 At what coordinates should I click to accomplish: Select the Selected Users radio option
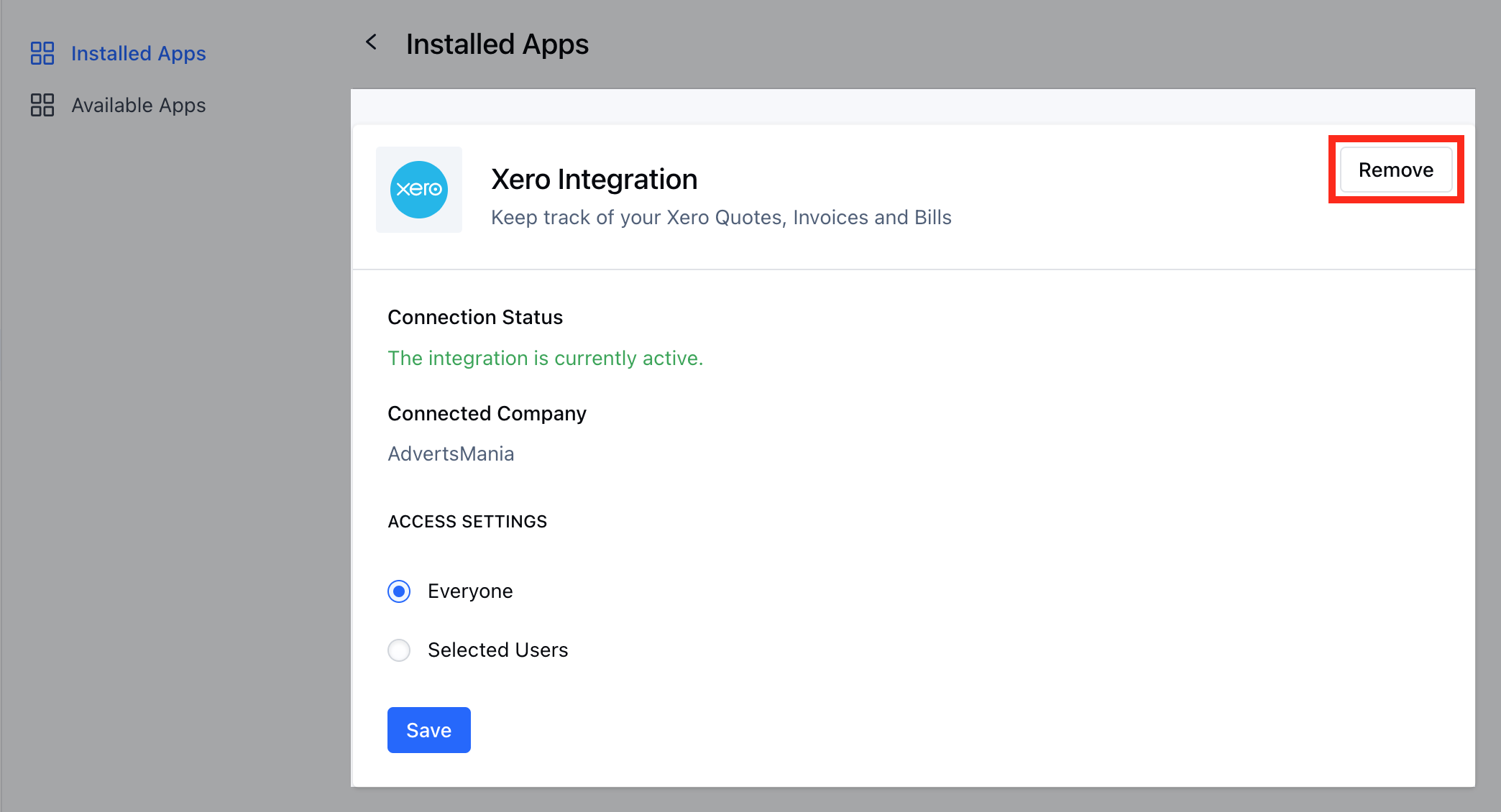[399, 650]
